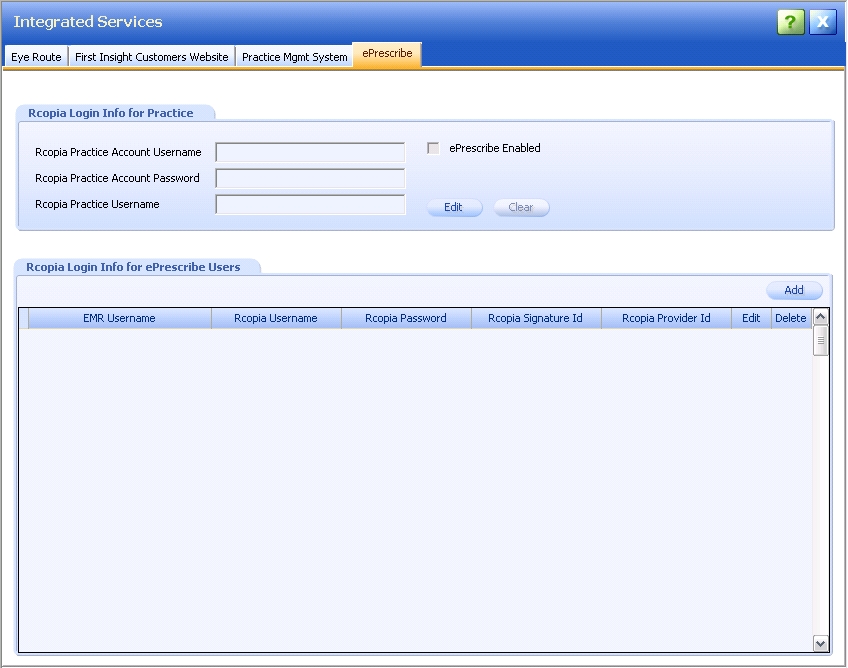Open First Insight Customers Website tab
This screenshot has height=668, width=848.
tap(152, 57)
